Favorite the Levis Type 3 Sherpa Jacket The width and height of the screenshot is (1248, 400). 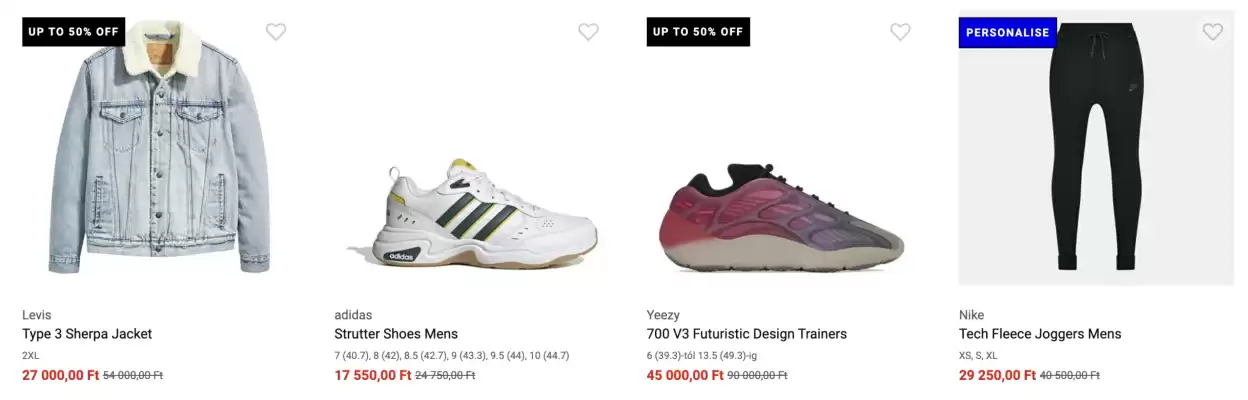point(276,32)
